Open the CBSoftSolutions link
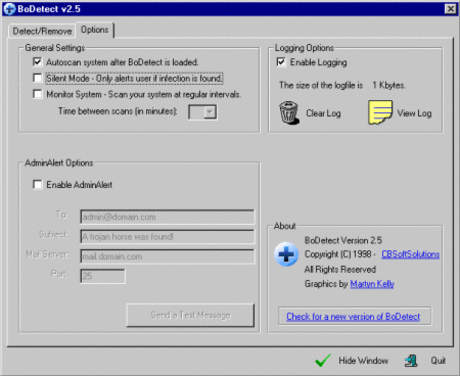 pos(410,254)
